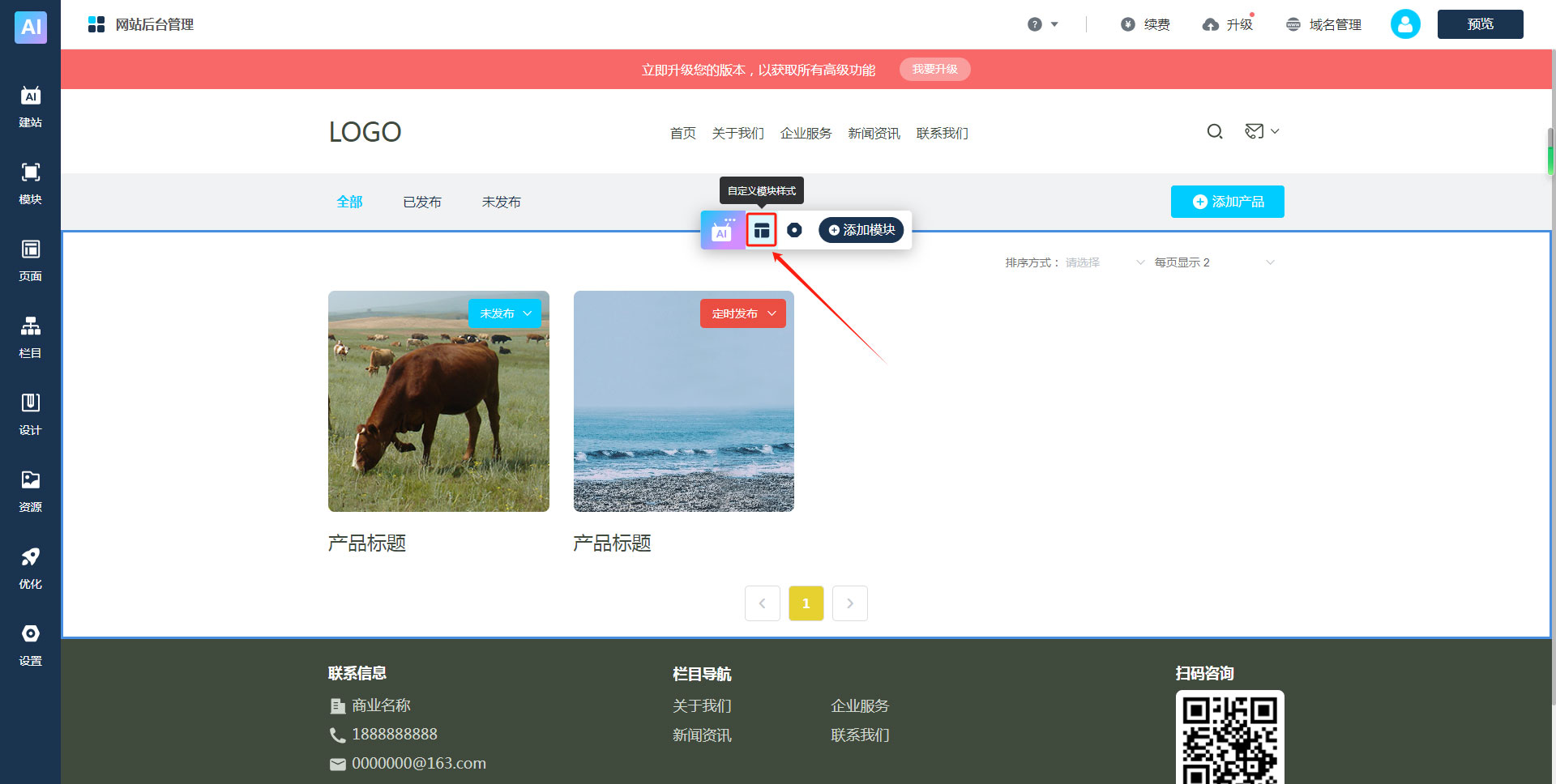Open the 设置 settings panel
Screen dimensions: 1556x784
(x=31, y=646)
